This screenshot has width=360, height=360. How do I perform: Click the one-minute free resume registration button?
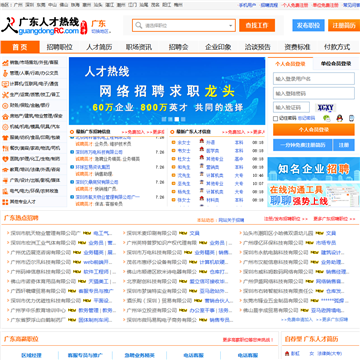pos(303,145)
